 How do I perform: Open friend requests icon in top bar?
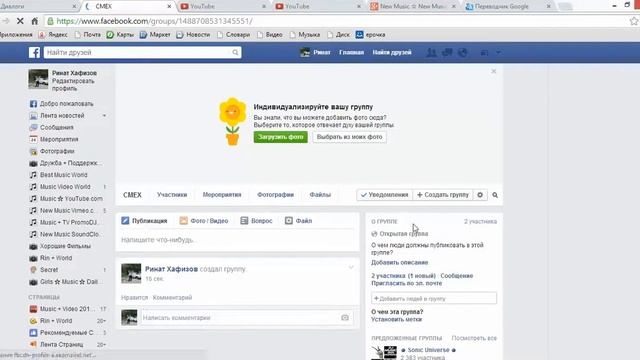pyautogui.click(x=431, y=52)
